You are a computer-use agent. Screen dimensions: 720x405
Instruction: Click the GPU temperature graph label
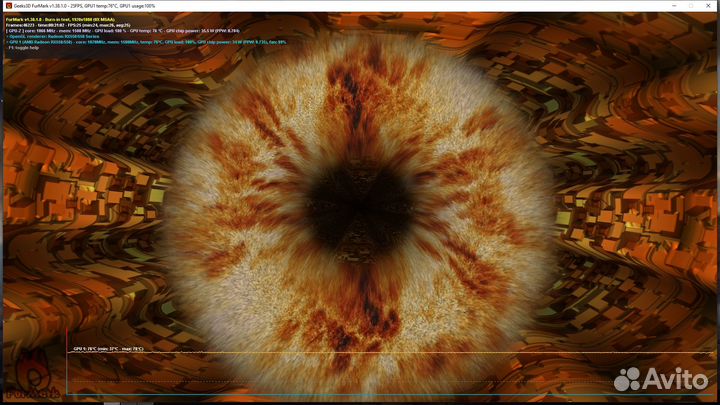tap(107, 349)
